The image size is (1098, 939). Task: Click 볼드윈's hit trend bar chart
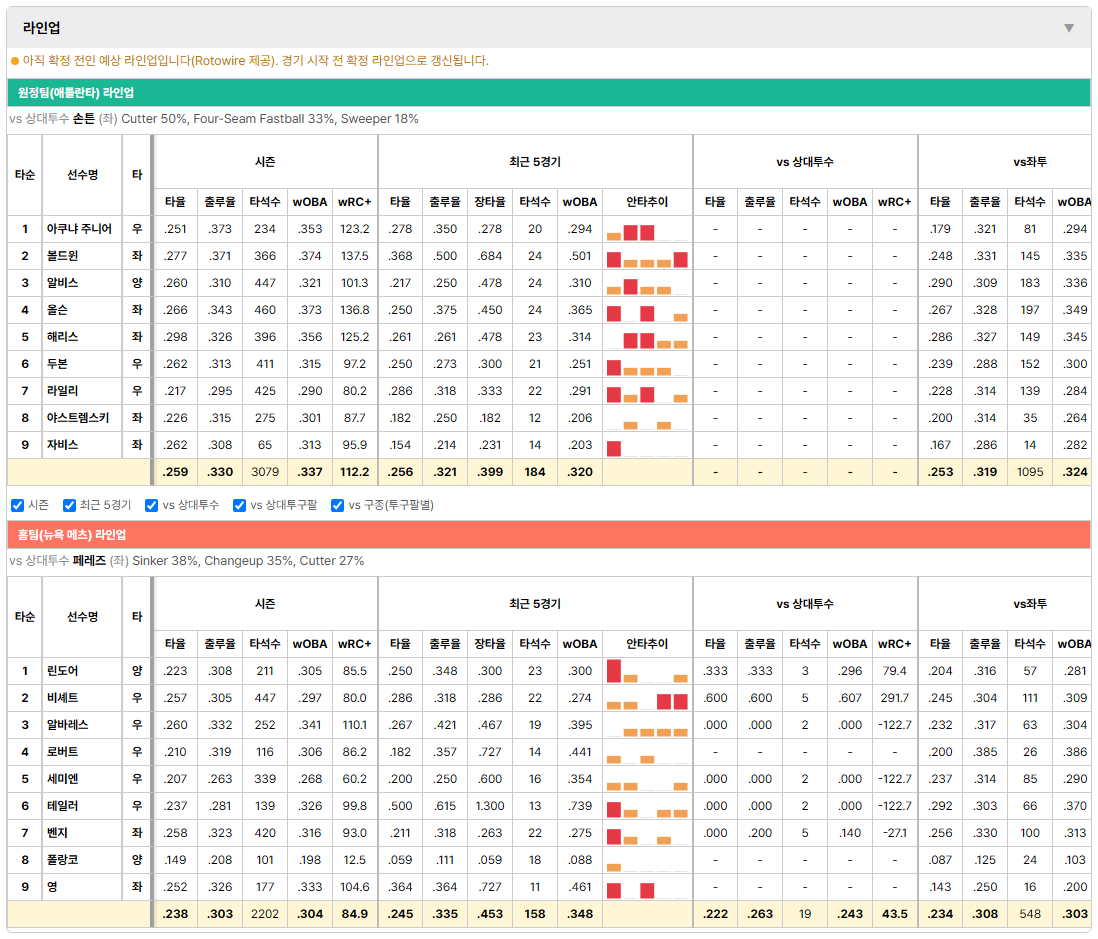pos(647,257)
